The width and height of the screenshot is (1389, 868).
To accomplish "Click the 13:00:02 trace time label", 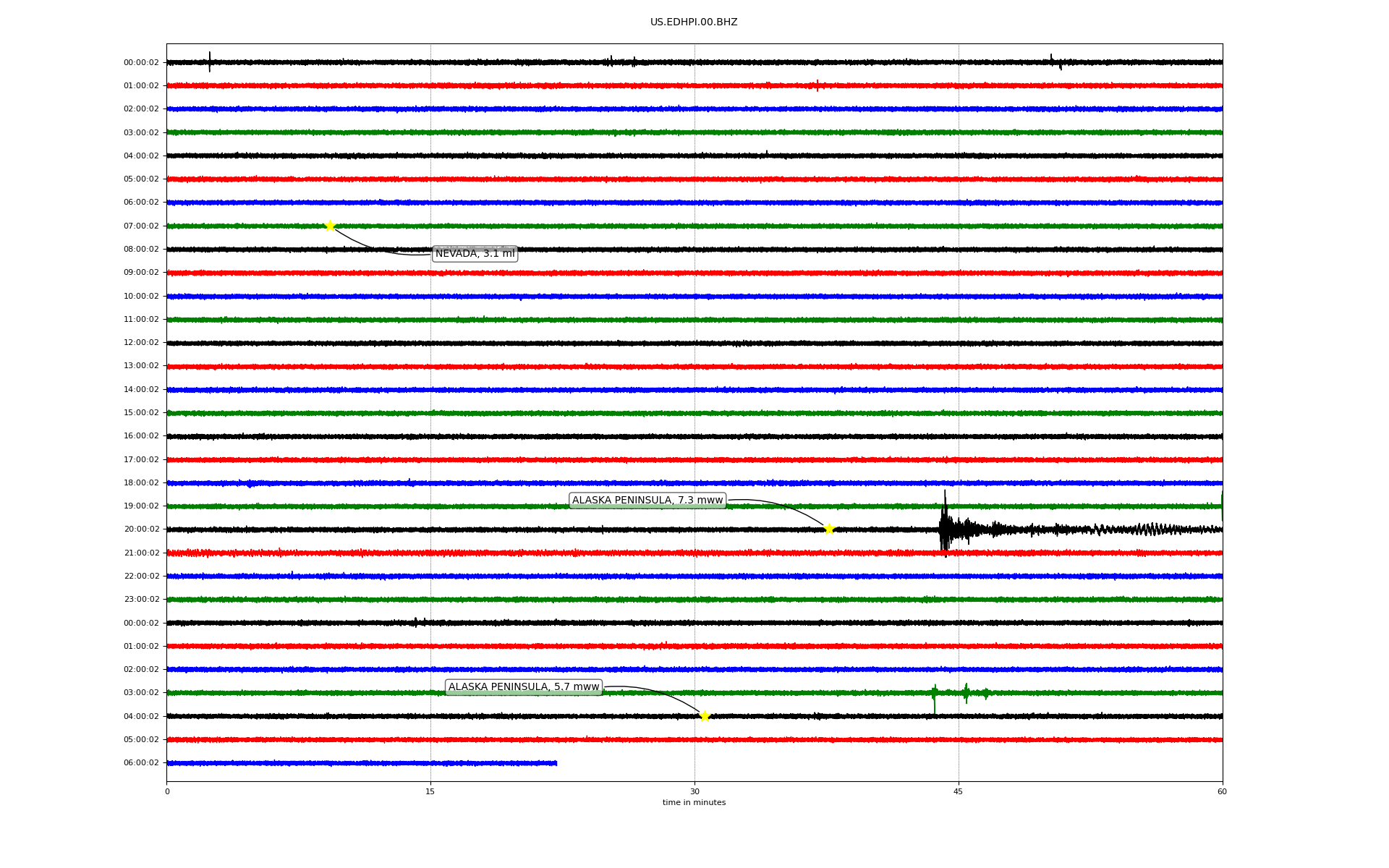I will pos(141,366).
